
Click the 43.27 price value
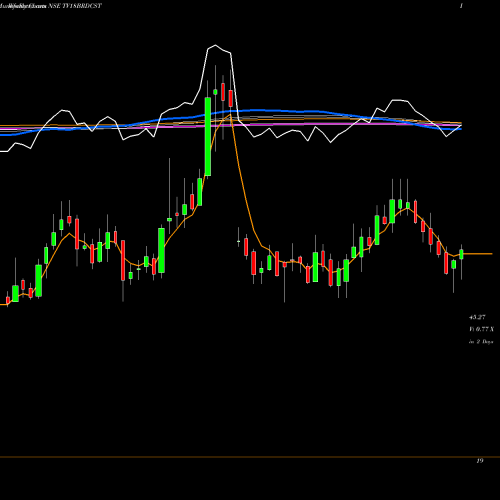(x=477, y=317)
